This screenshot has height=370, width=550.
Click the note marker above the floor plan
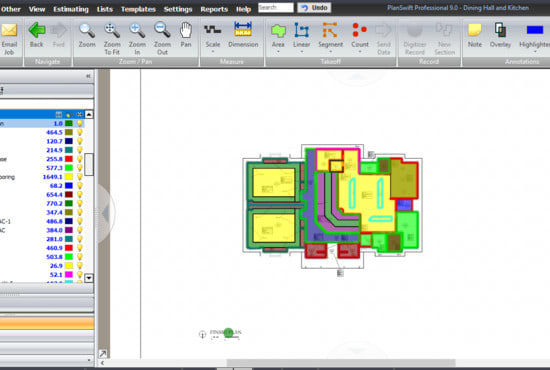[371, 154]
